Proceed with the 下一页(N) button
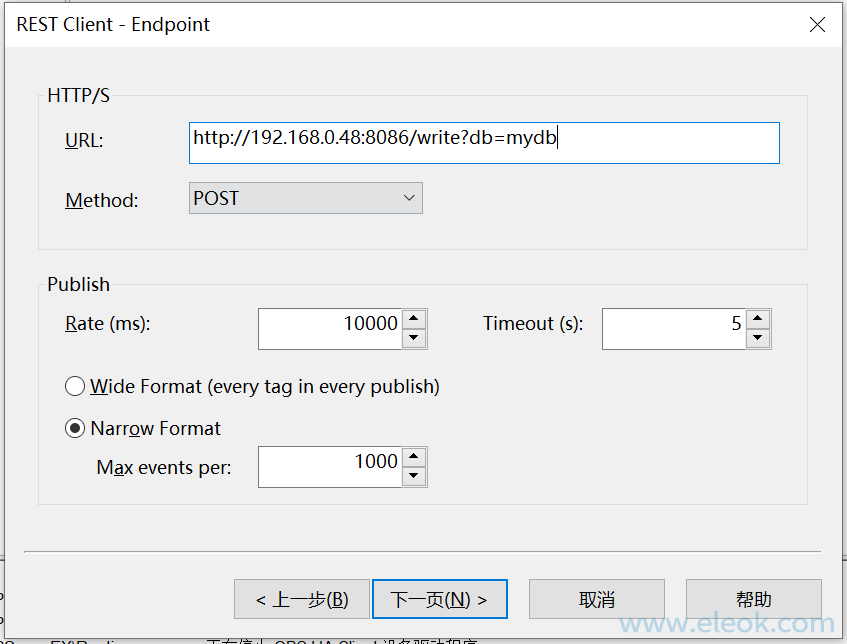847x644 pixels. coord(439,599)
